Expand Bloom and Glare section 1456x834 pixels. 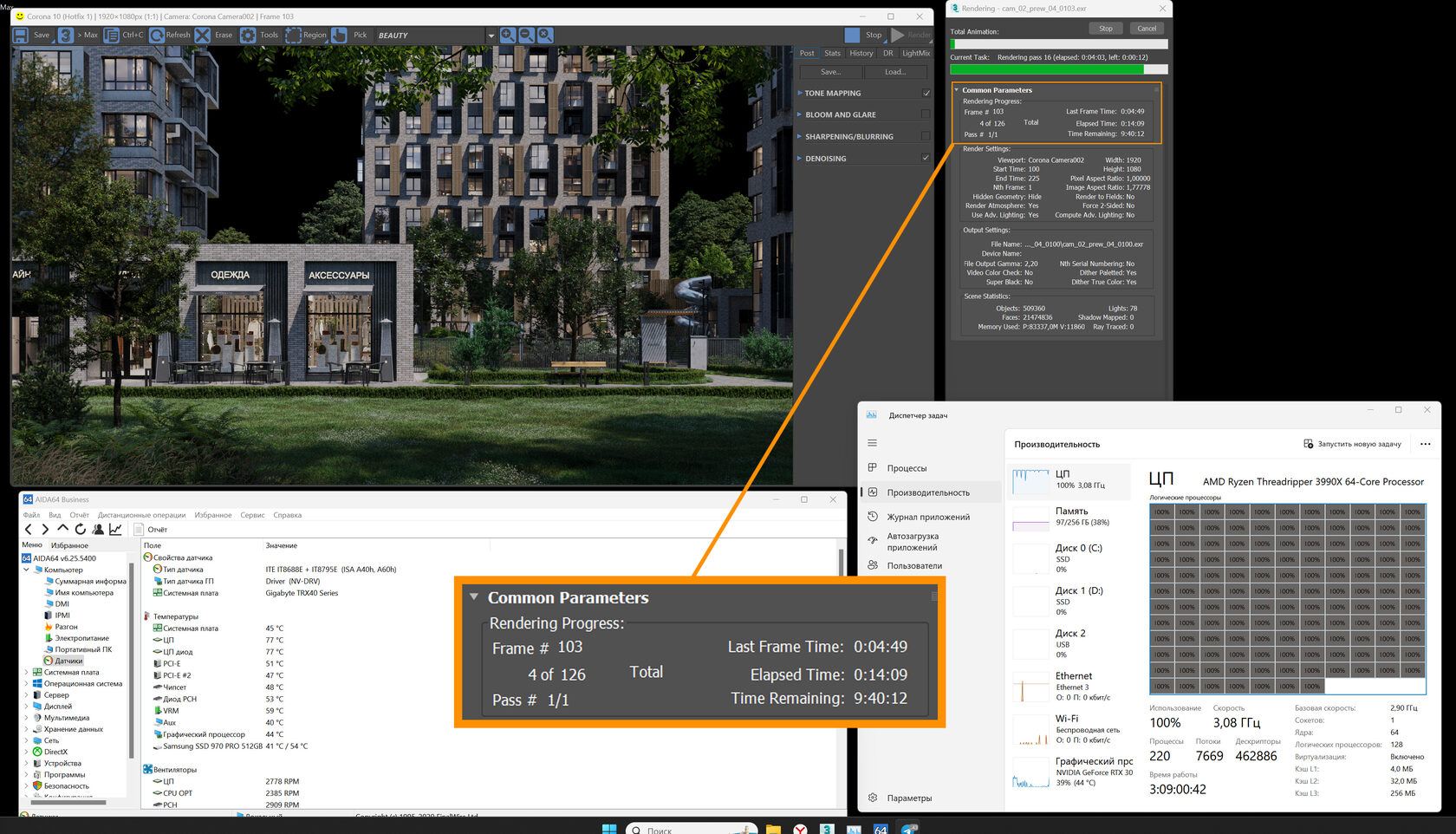[800, 114]
